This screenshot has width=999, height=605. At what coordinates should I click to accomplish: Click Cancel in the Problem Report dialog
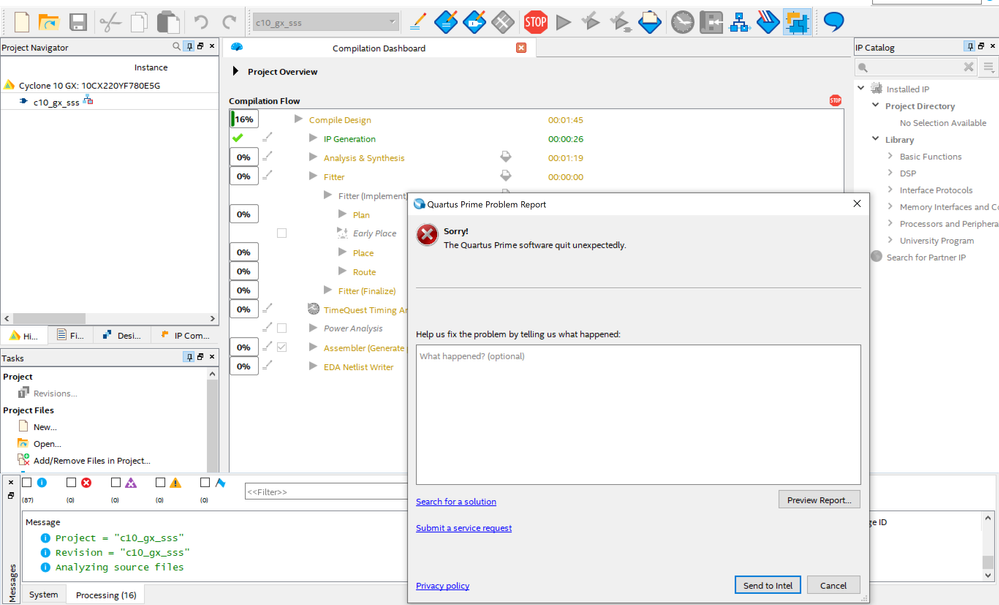(833, 585)
